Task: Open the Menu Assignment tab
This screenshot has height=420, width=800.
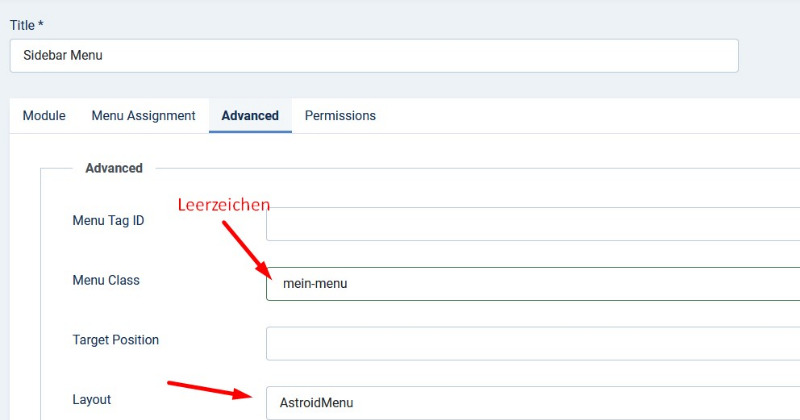Action: click(143, 116)
